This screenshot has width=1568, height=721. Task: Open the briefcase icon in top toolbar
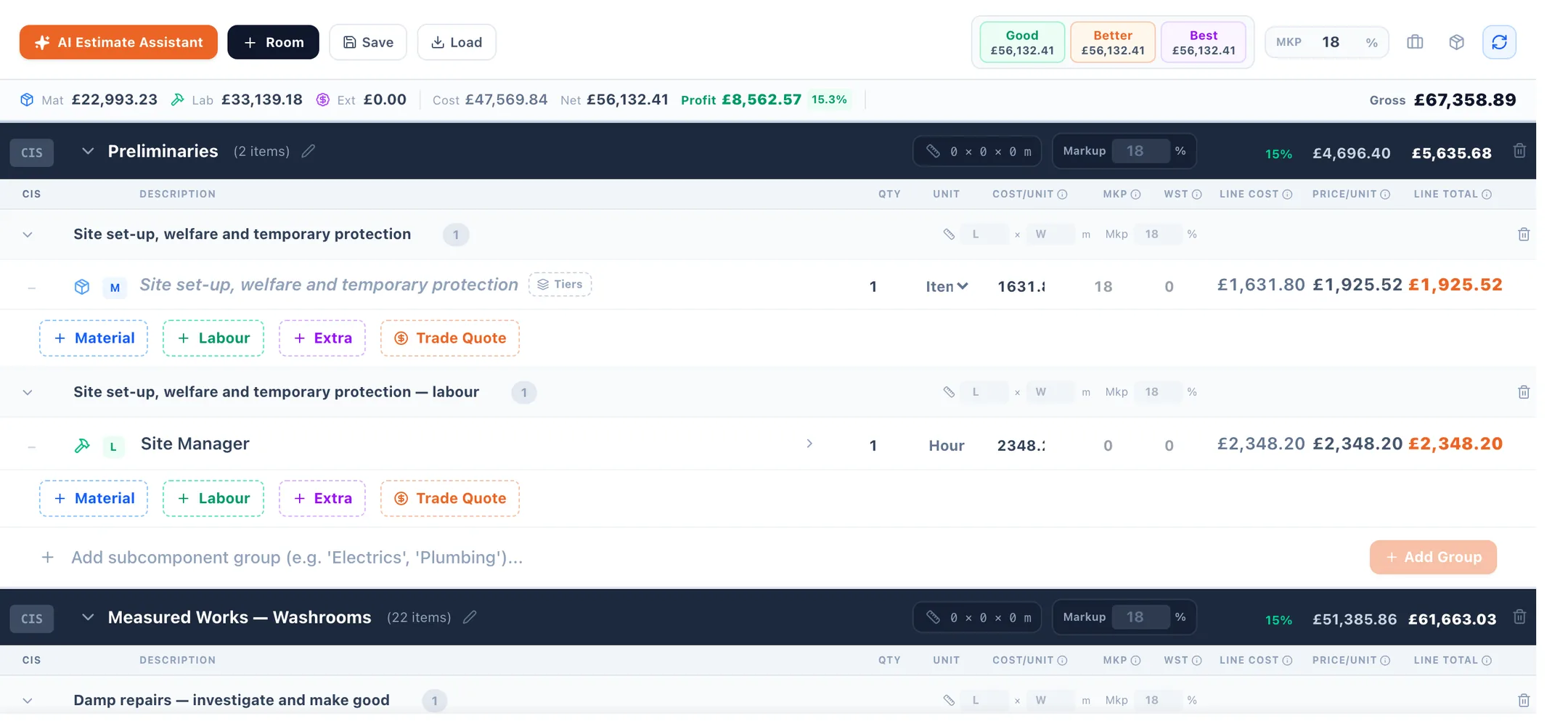click(1415, 42)
